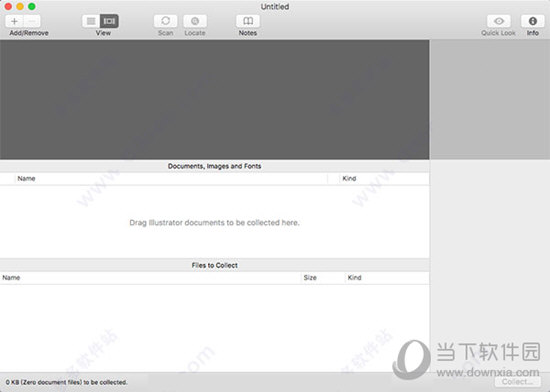Click the dark preview area
The height and width of the screenshot is (392, 550).
(215, 100)
